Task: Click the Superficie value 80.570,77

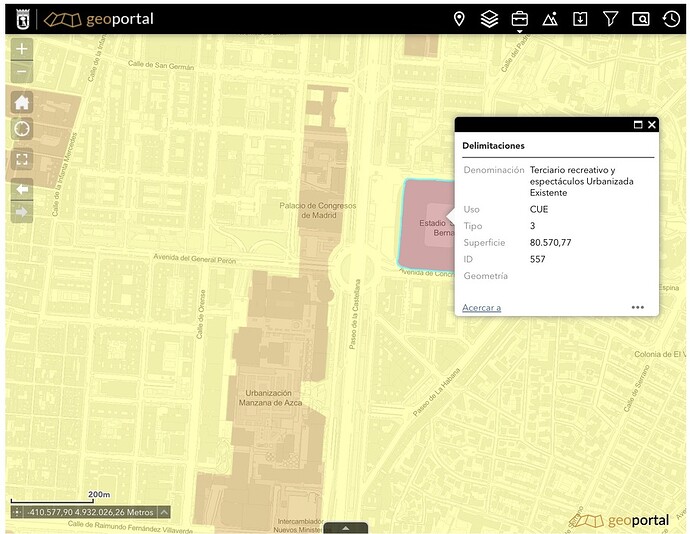Action: (x=551, y=243)
